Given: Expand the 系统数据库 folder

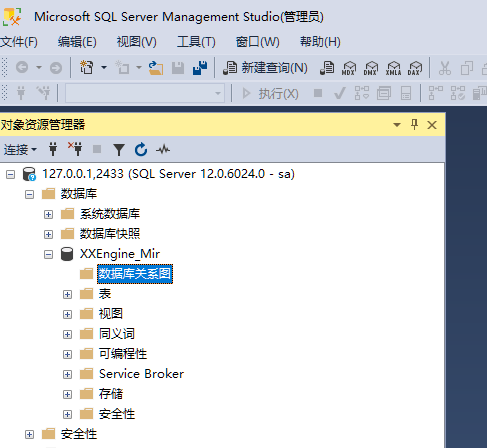Looking at the screenshot, I should 48,214.
